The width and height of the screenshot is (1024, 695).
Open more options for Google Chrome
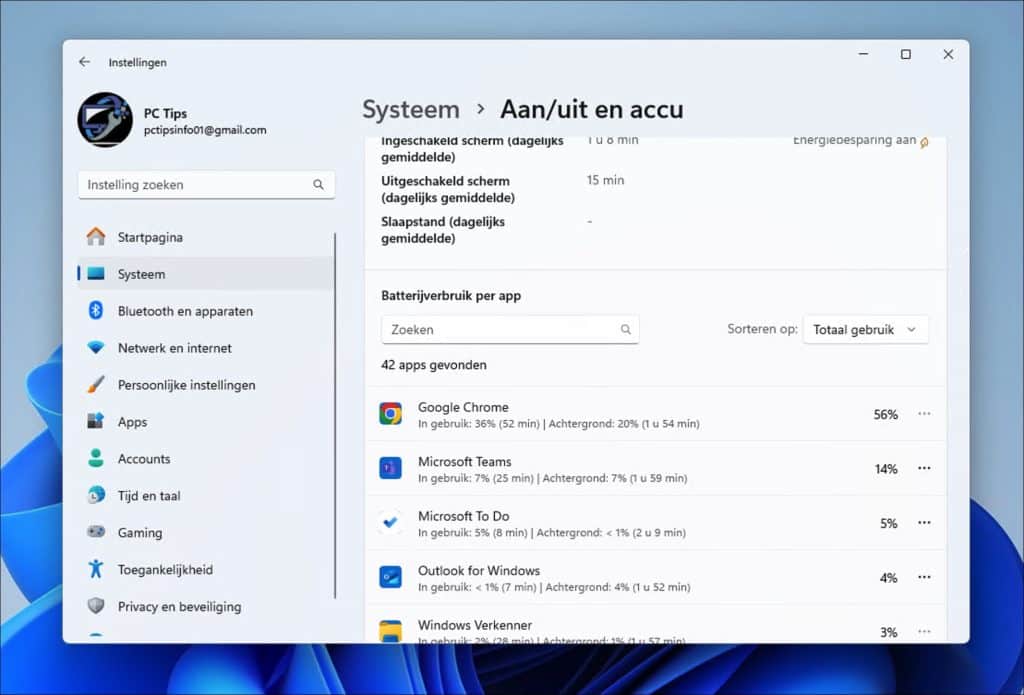(924, 414)
